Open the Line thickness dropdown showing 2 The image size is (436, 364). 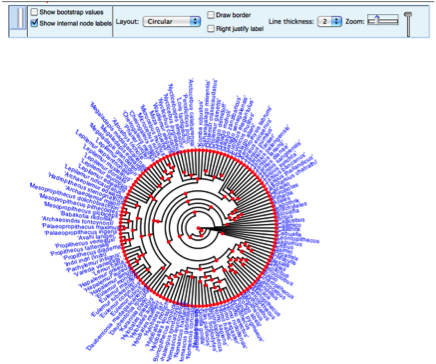pyautogui.click(x=330, y=22)
